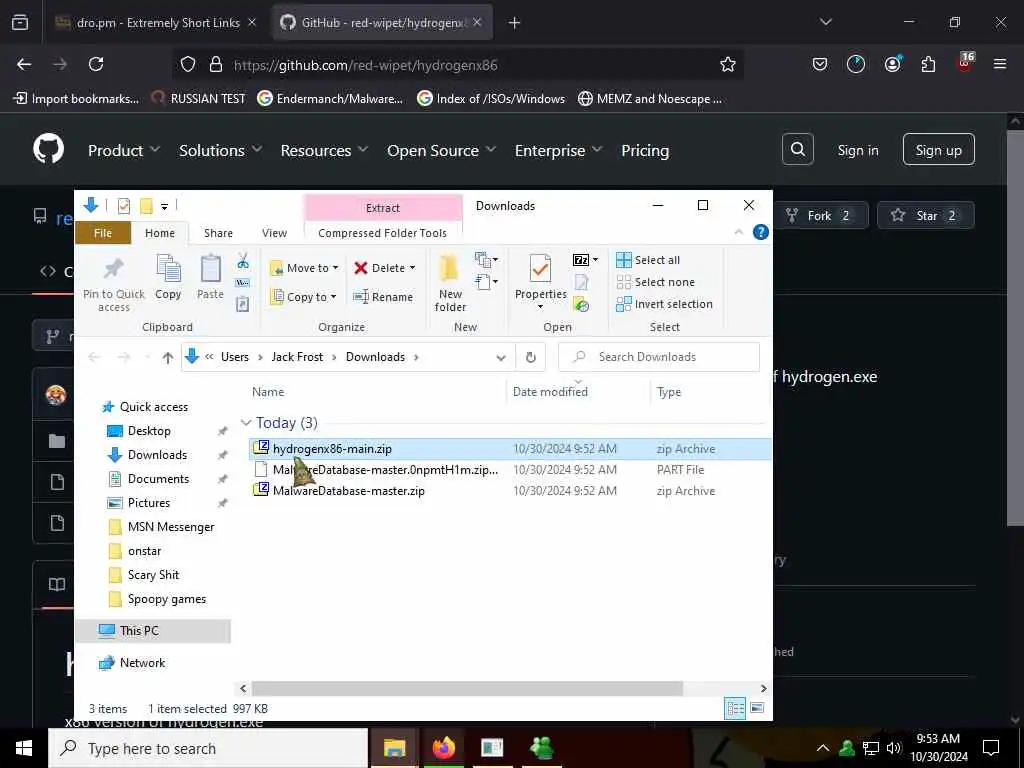This screenshot has height=768, width=1024.
Task: Open the Delete dropdown arrow
Action: tap(412, 268)
